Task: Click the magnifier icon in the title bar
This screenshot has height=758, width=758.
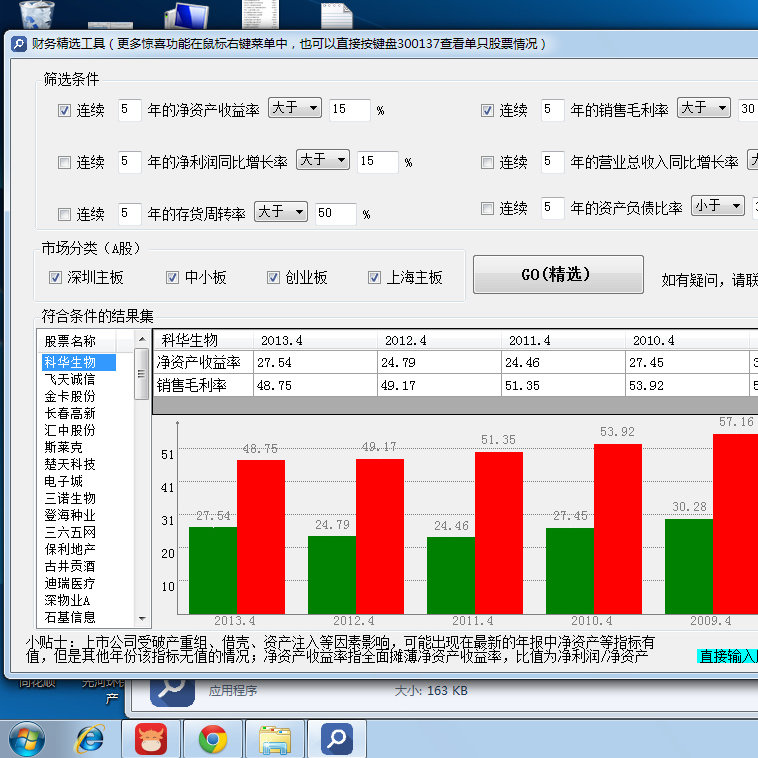Action: click(18, 43)
